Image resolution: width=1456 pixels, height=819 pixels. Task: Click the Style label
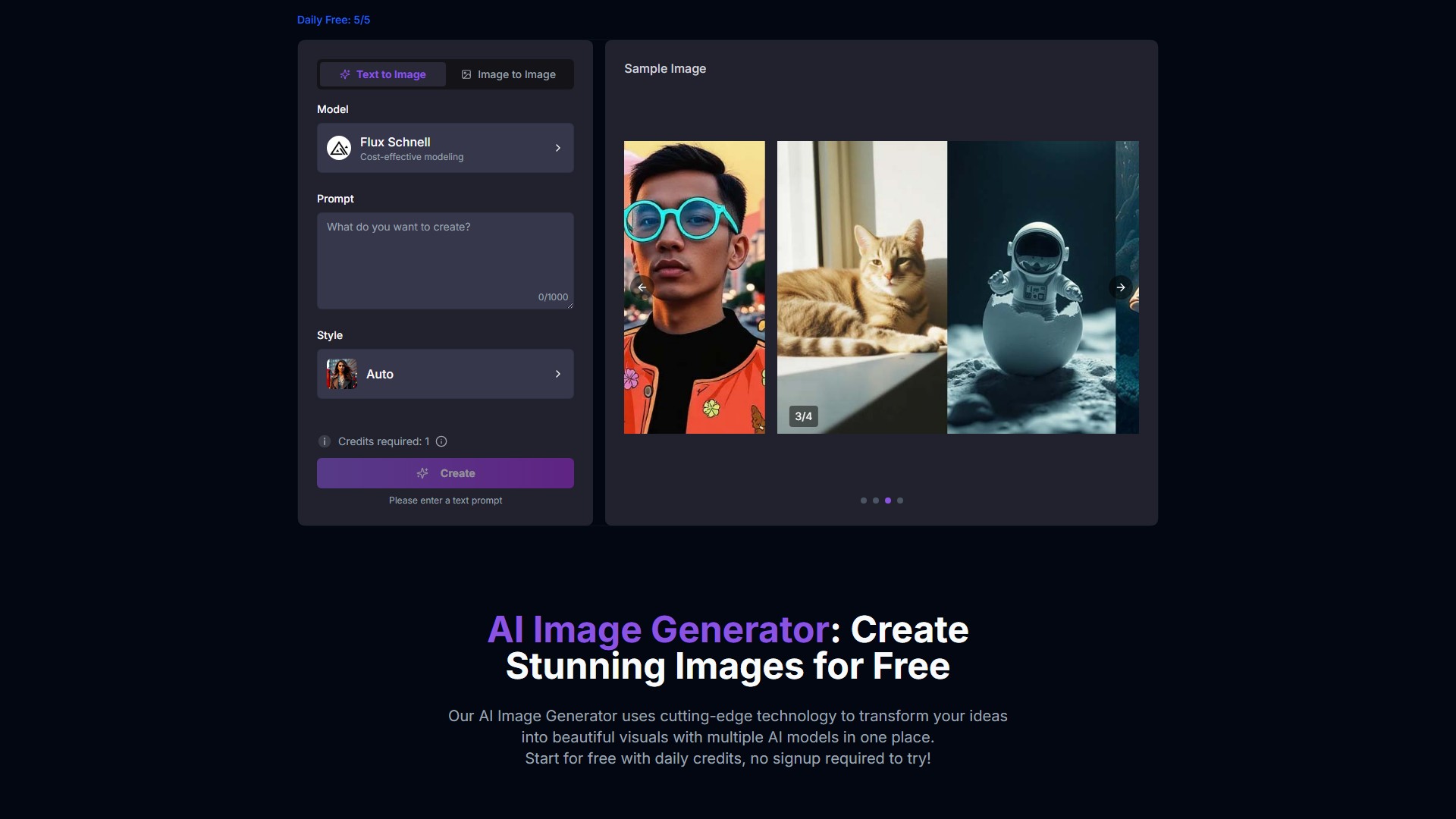(330, 335)
